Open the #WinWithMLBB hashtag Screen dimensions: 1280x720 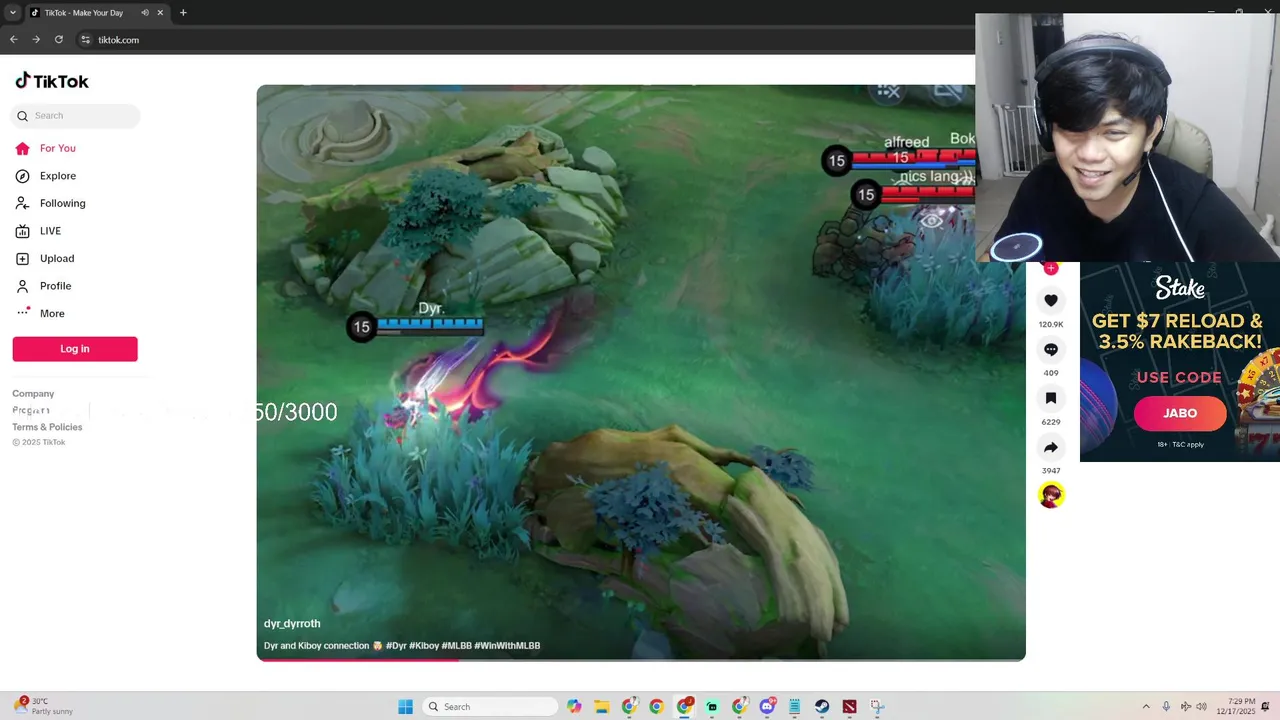507,646
